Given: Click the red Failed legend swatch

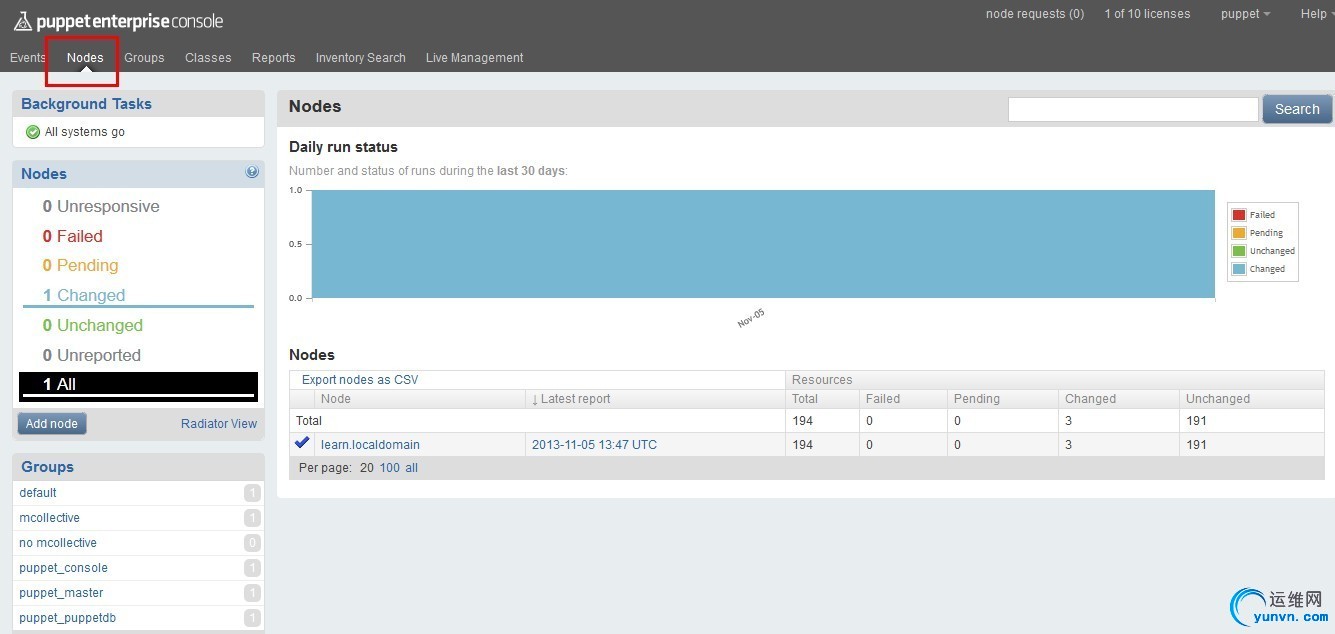Looking at the screenshot, I should coord(1239,215).
